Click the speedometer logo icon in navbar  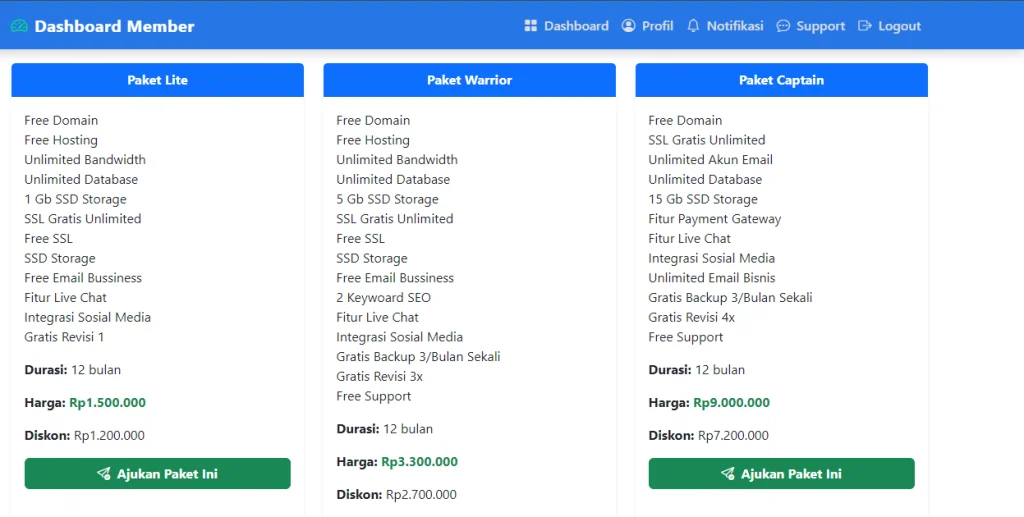tap(19, 26)
